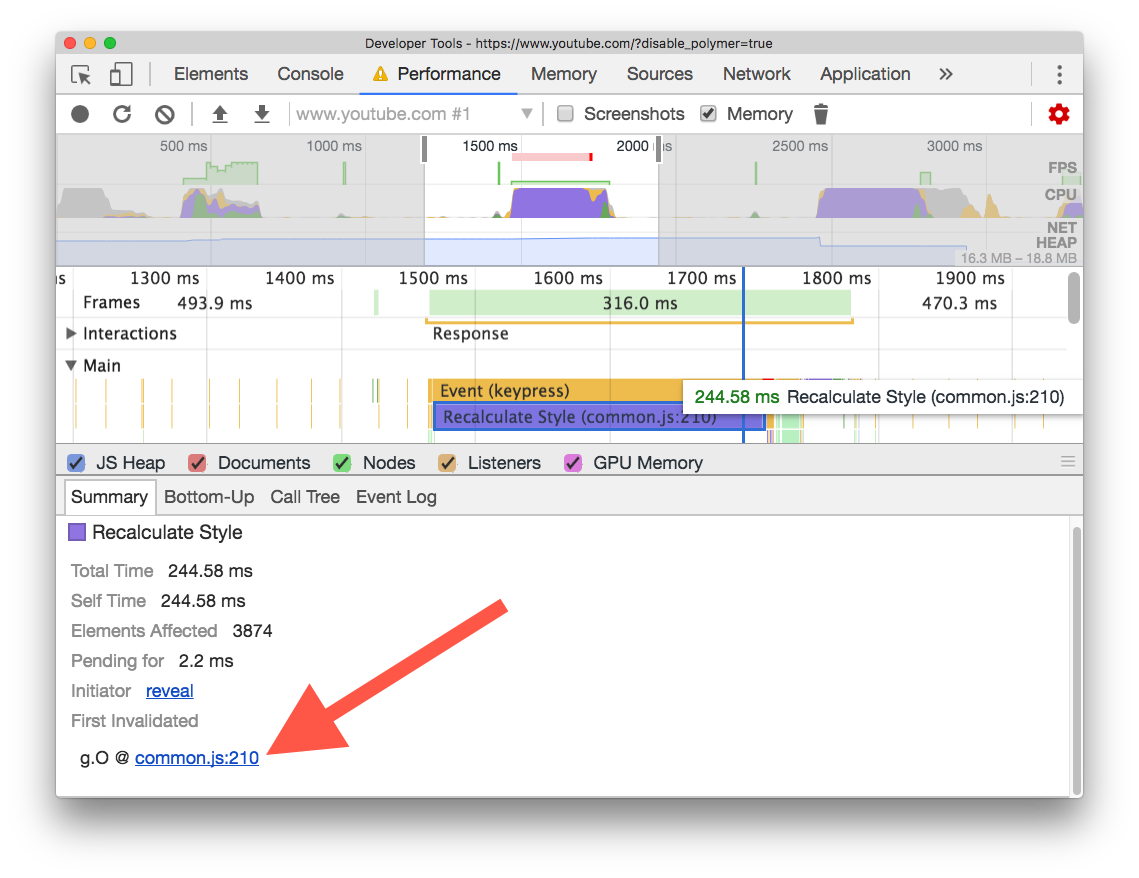Load a profile with the upload arrow
Viewport: 1139px width, 878px height.
click(x=219, y=114)
